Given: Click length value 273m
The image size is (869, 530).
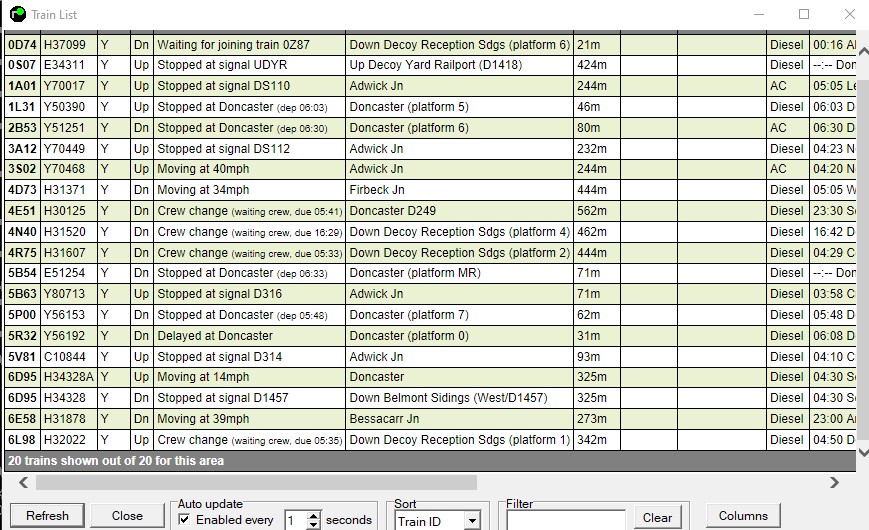Looking at the screenshot, I should pos(592,419).
